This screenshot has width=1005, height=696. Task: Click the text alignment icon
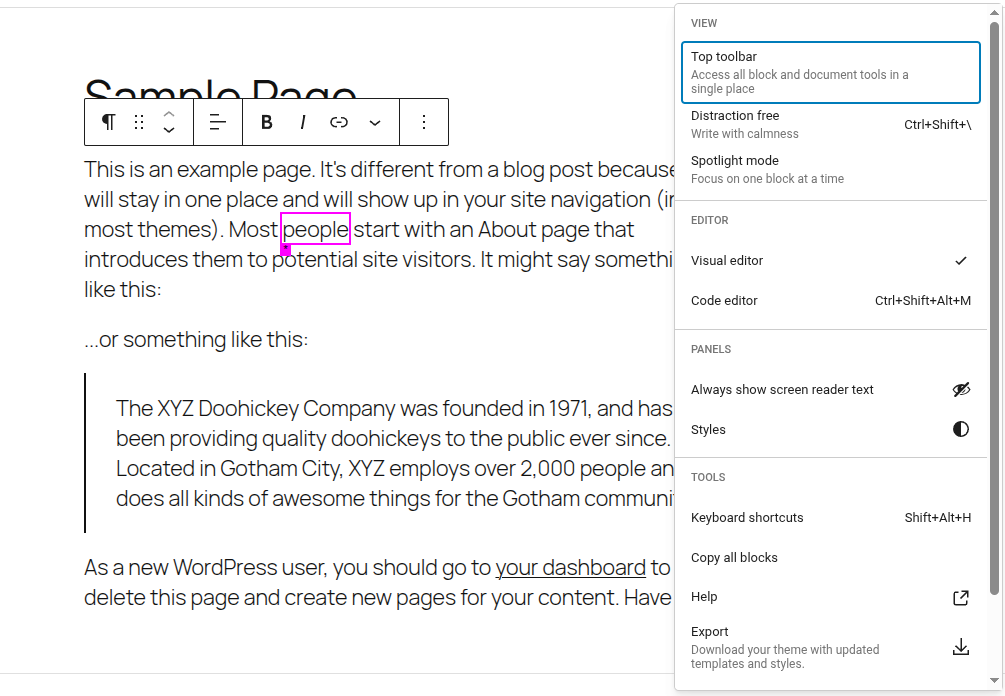pyautogui.click(x=217, y=122)
